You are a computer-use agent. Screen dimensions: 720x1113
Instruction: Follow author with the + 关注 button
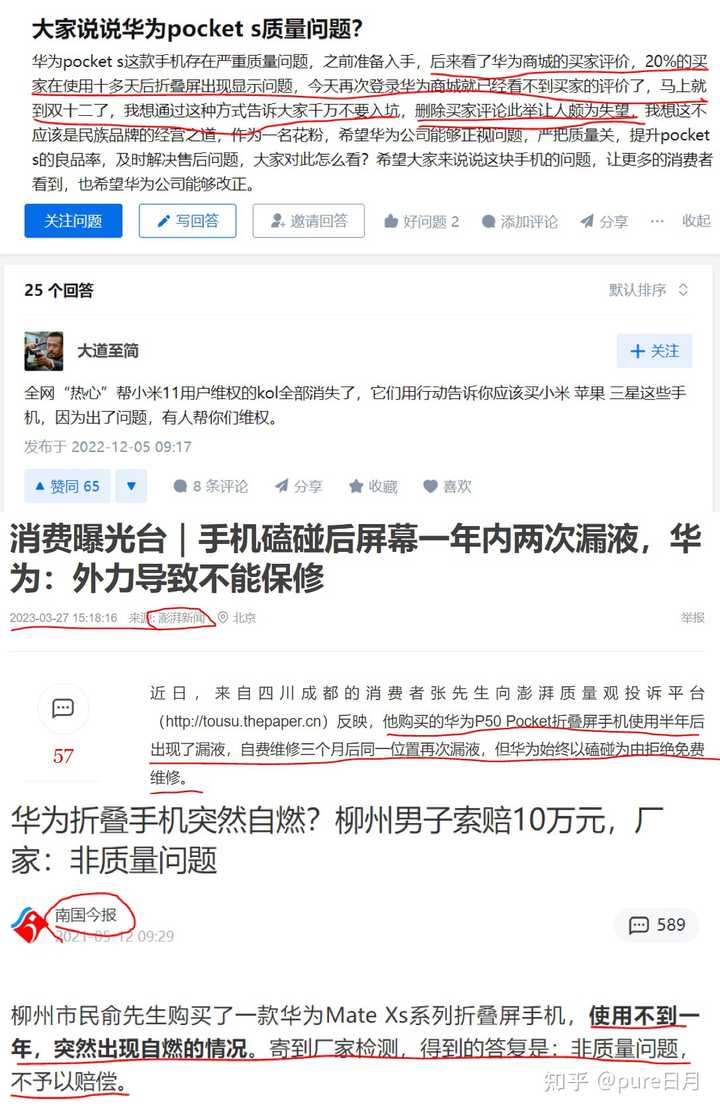[x=654, y=351]
